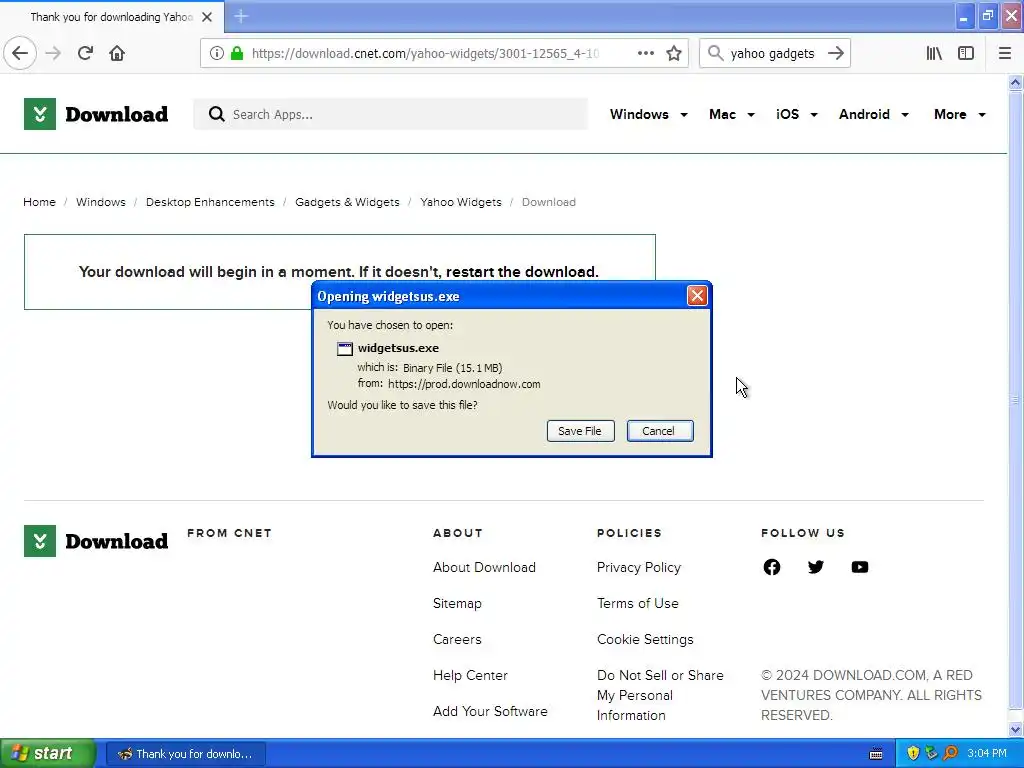This screenshot has width=1024, height=768.
Task: Open Sitemap footer link
Action: coord(456,603)
